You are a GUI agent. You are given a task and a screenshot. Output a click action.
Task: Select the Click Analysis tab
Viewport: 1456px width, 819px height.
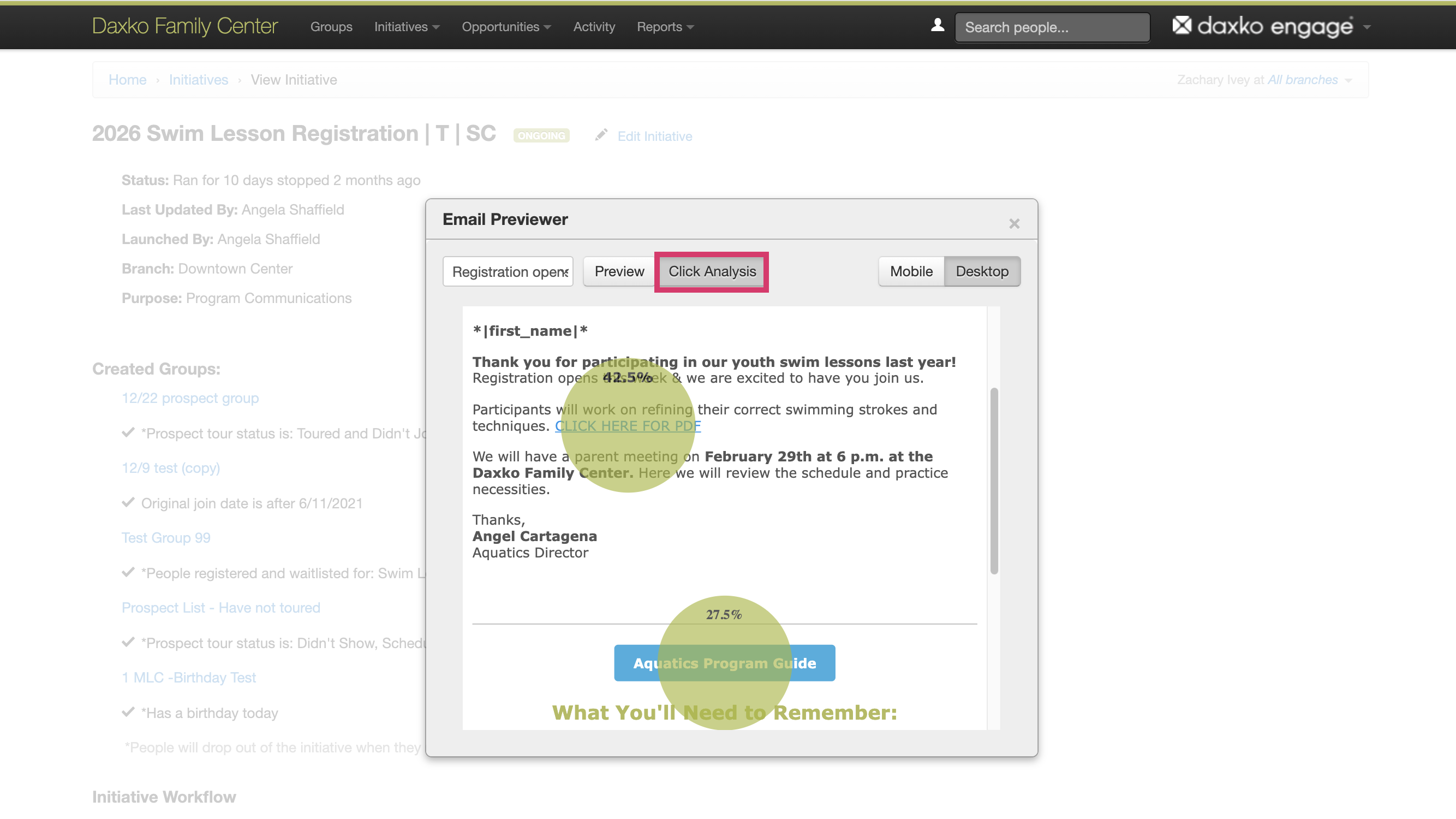(712, 271)
